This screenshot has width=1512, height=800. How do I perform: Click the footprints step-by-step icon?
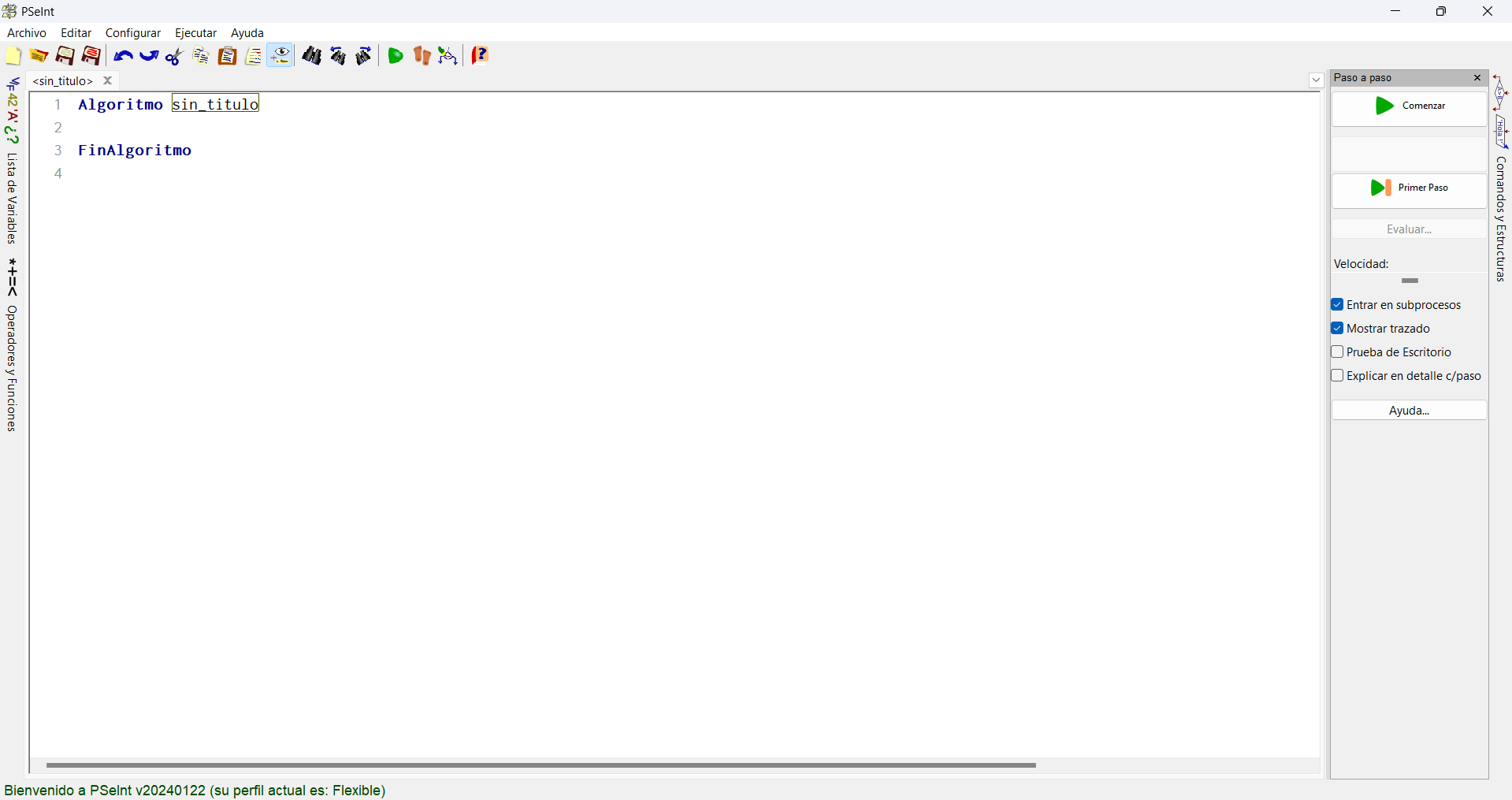[x=422, y=56]
